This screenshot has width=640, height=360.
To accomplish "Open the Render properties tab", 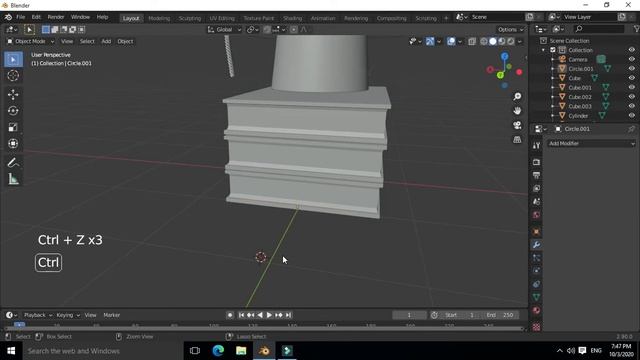I will 536,162.
